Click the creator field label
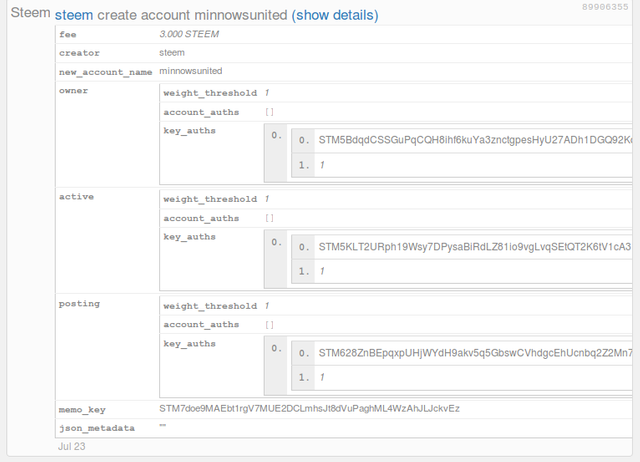 (79, 53)
